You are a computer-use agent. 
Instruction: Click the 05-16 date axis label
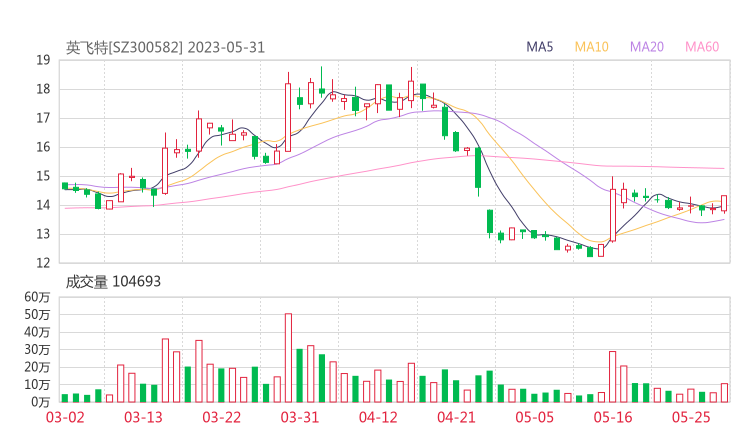613,417
